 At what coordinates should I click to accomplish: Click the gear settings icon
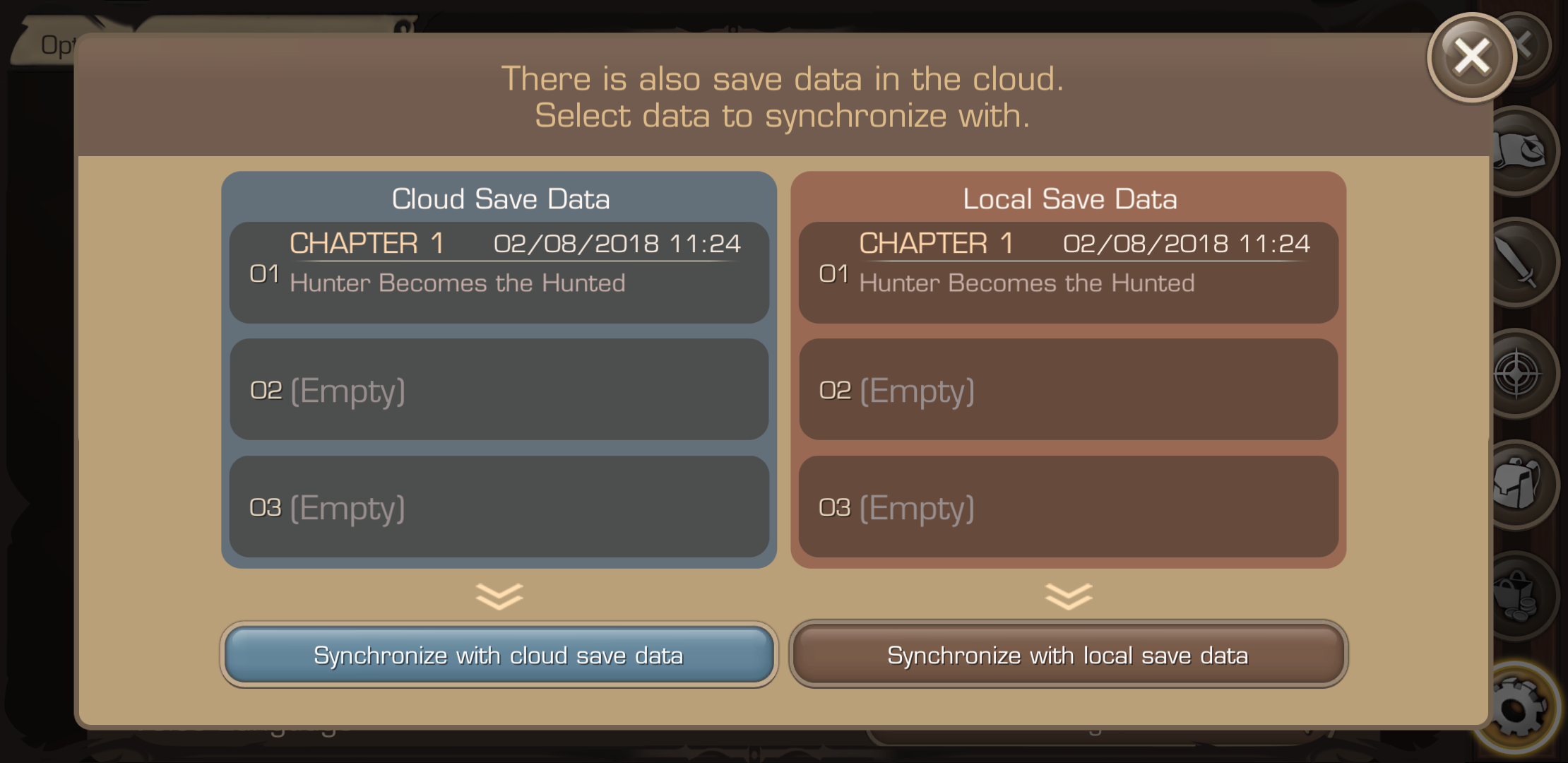[1520, 709]
